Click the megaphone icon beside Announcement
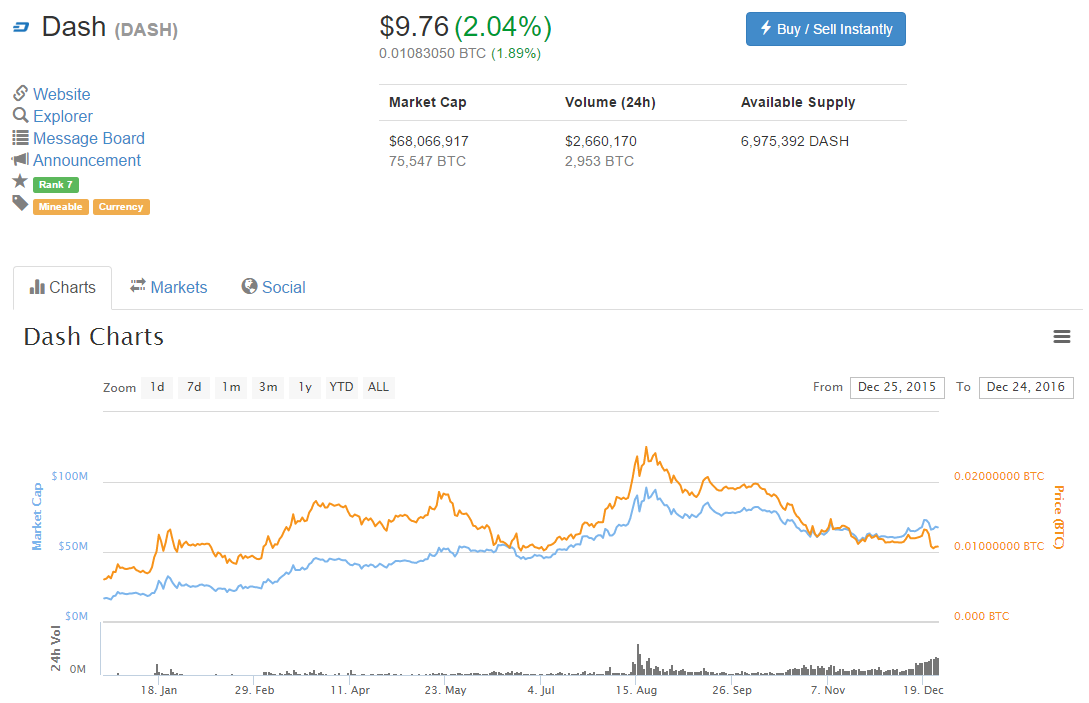This screenshot has width=1089, height=703. point(20,160)
